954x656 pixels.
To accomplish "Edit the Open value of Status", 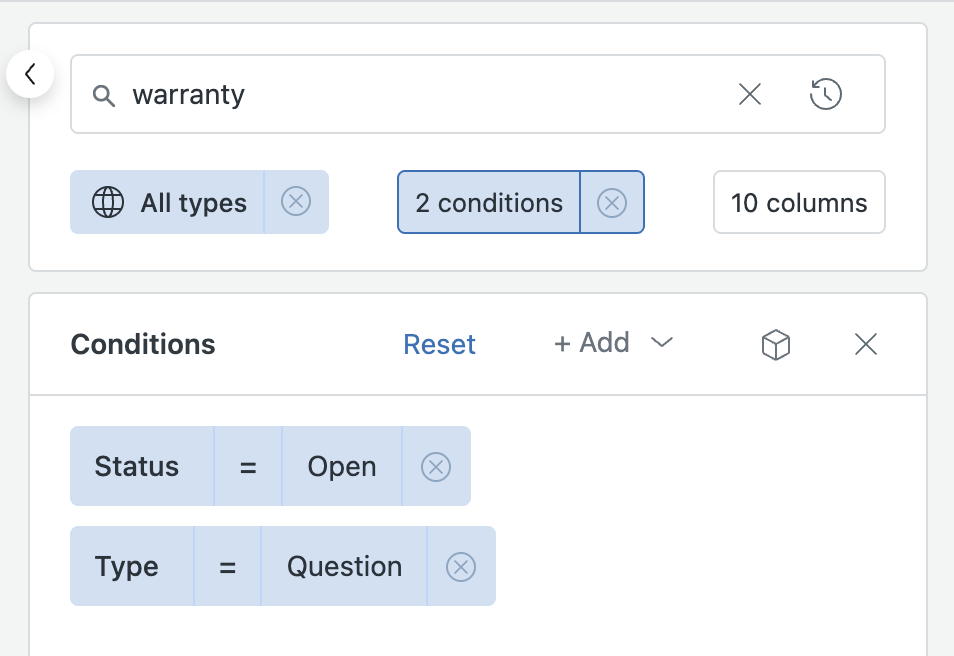I will pos(342,467).
